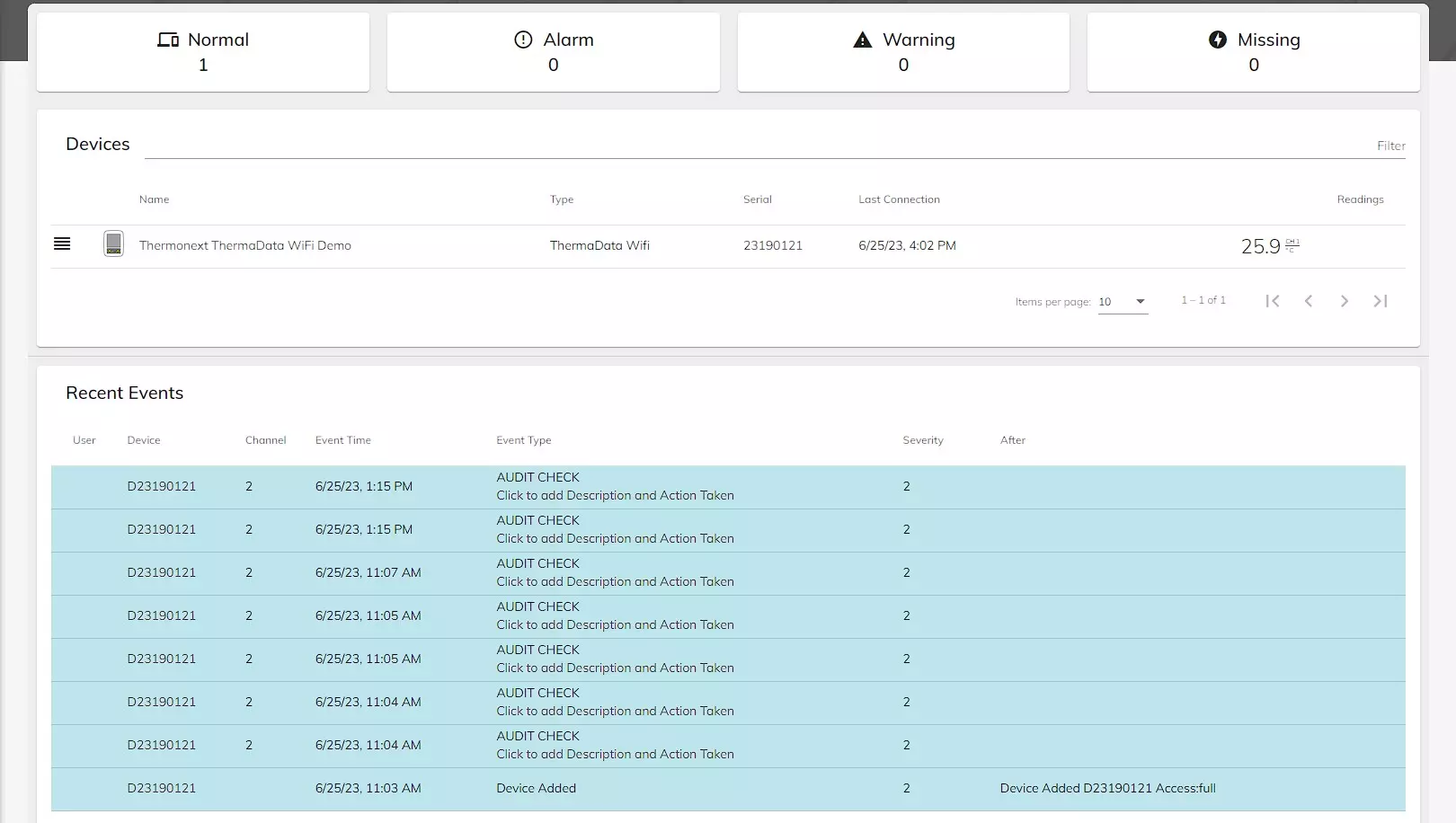Open Thermonext ThermaData WiFi Demo device
Screen dimensions: 1456x823
tap(245, 245)
